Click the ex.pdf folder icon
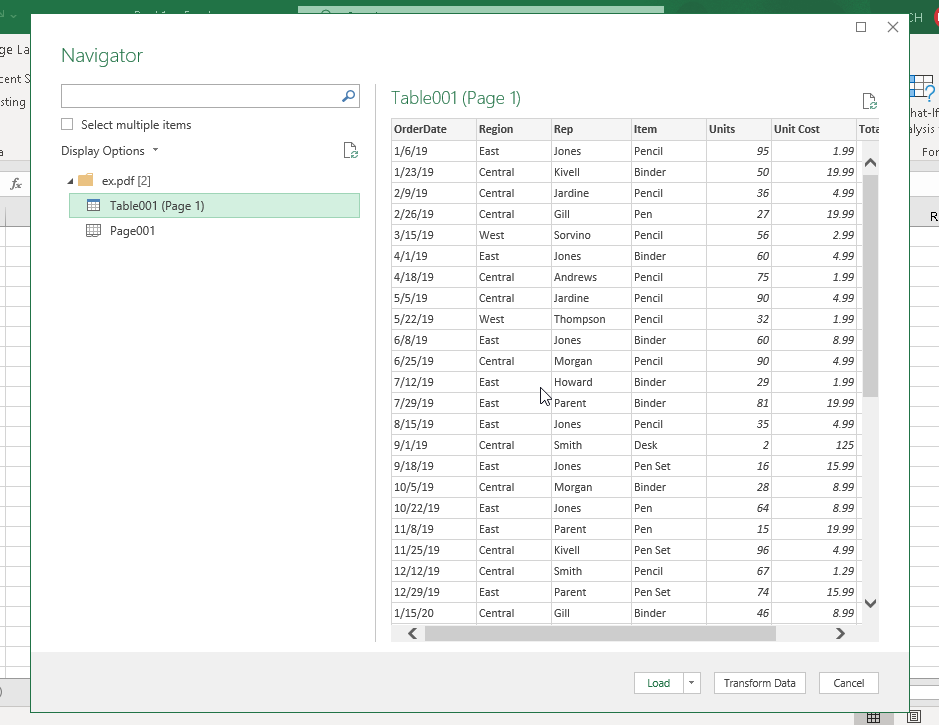Screen dimensions: 939x725 (x=85, y=182)
